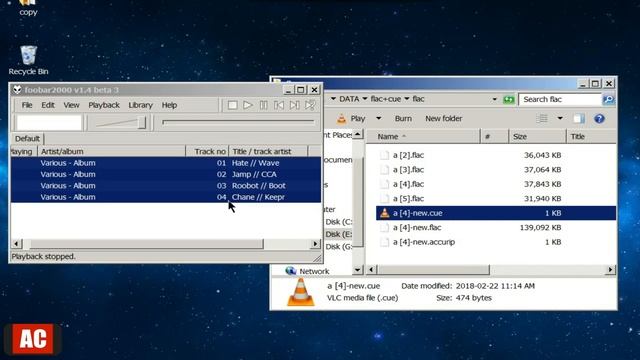This screenshot has width=640, height=360.
Task: Click the file icon of a [2].flac
Action: [384, 155]
